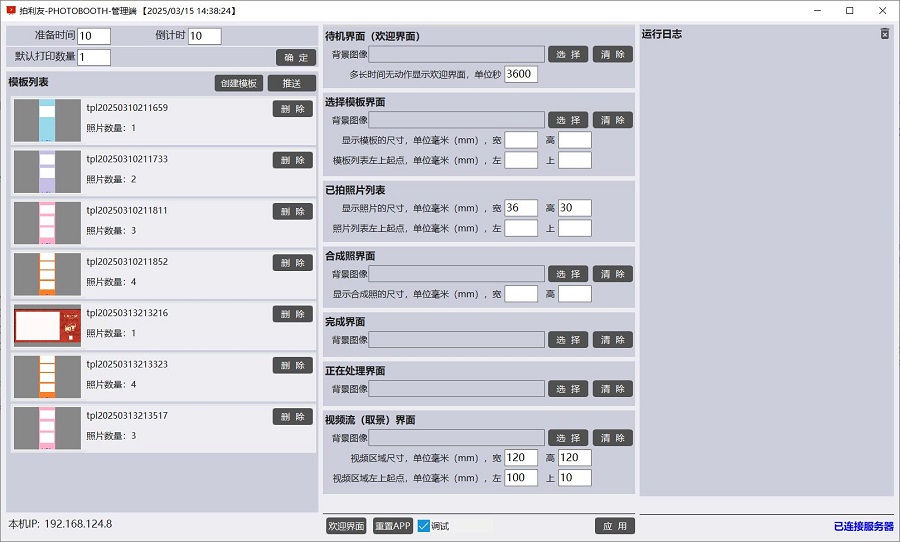Close the 运行日志 log panel
Screen dimensions: 900x542
pos(885,34)
